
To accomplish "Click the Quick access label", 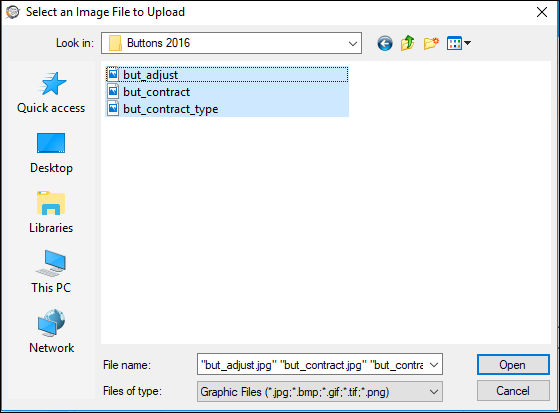I will click(x=51, y=108).
